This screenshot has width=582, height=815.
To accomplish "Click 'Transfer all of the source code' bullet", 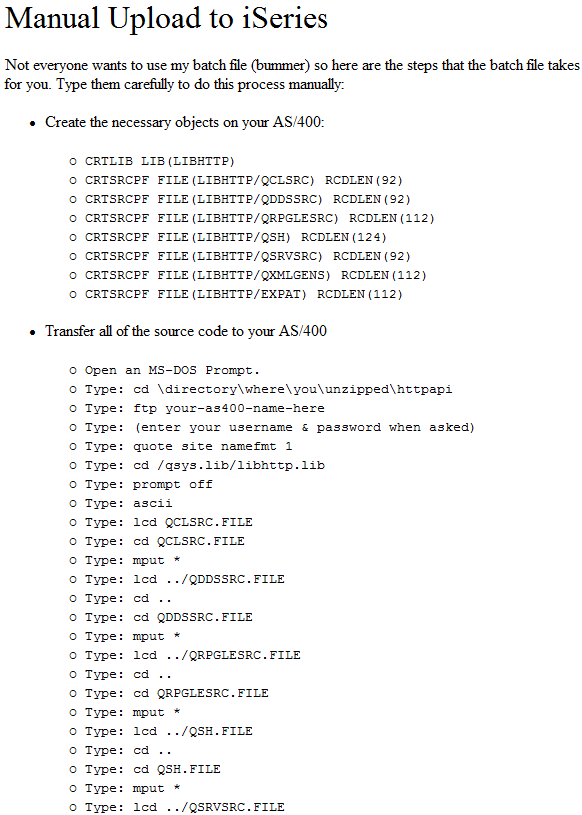I will pyautogui.click(x=186, y=331).
